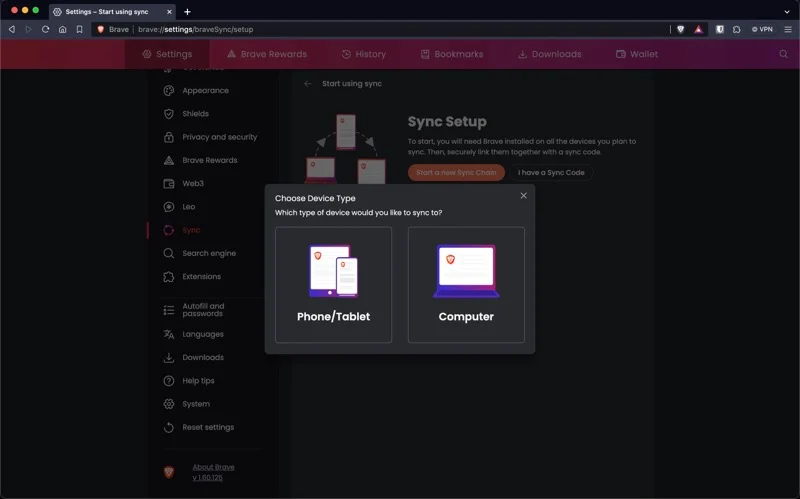Open Bookmarks tab in top navigation
Screen dimensions: 800x499
pos(452,54)
